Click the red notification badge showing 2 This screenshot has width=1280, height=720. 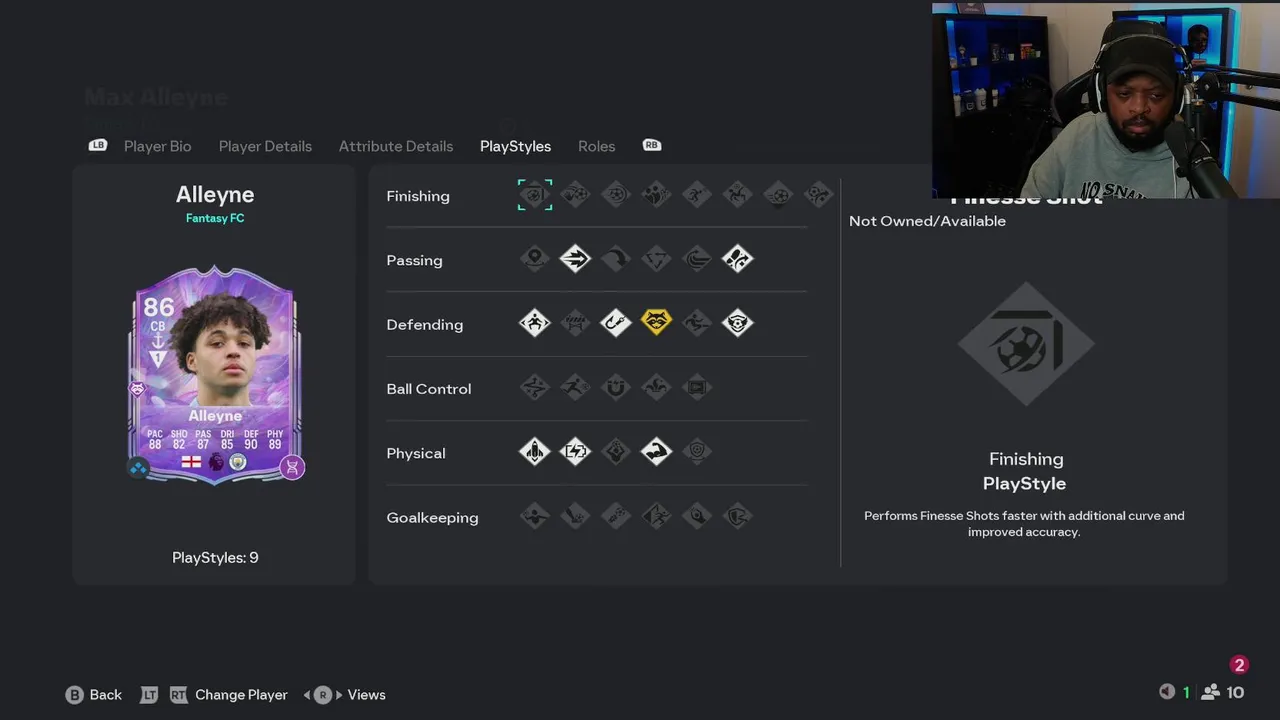[x=1239, y=665]
